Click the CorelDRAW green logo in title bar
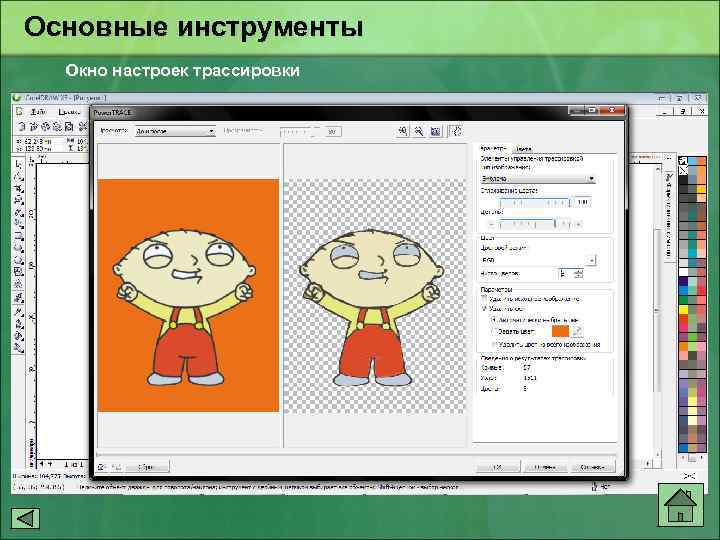 pos(17,98)
